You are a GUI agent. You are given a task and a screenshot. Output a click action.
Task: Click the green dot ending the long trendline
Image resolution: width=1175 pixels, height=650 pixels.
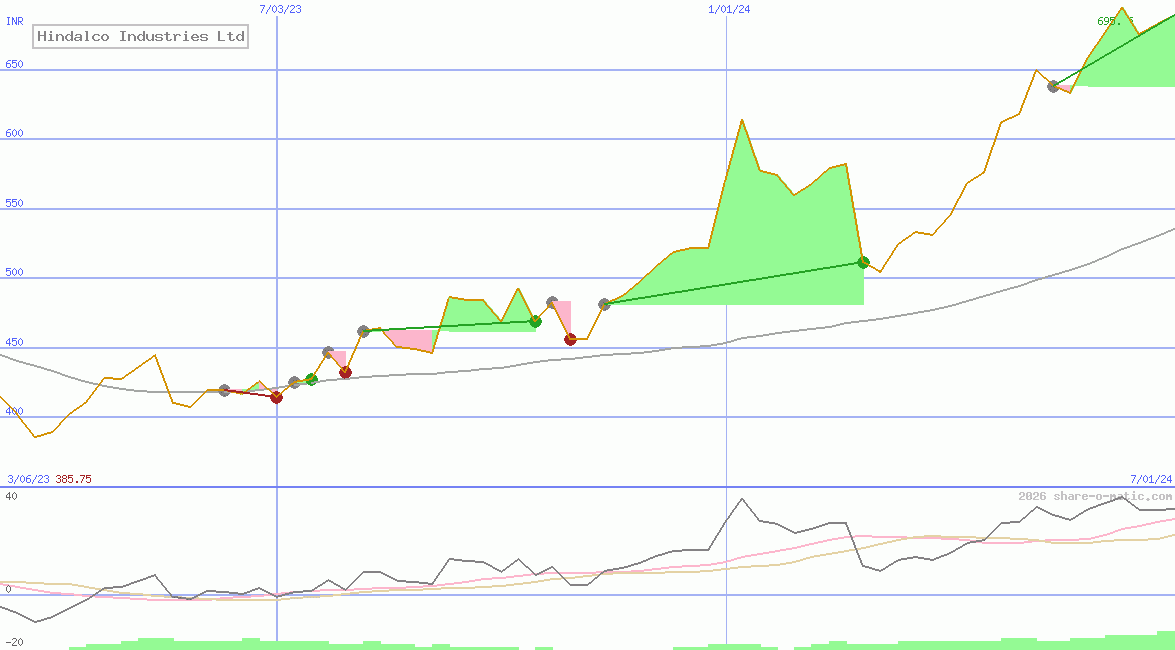point(862,262)
